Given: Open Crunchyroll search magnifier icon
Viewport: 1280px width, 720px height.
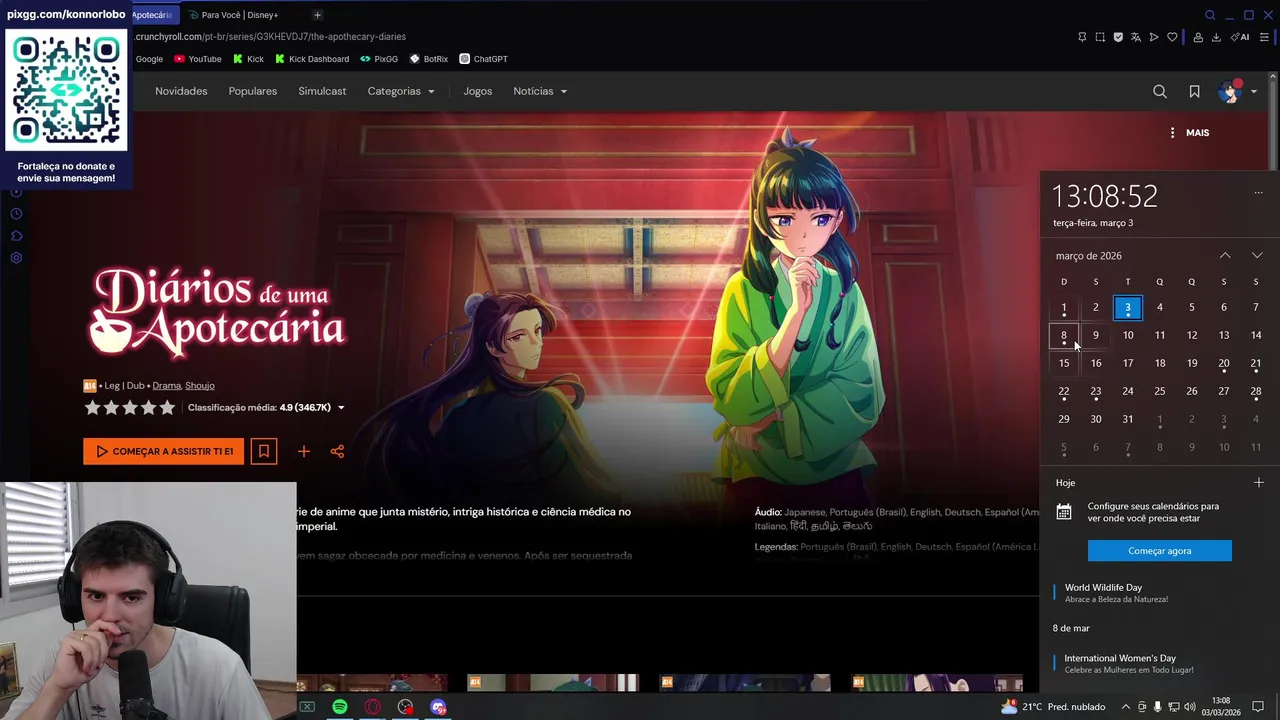Looking at the screenshot, I should [x=1160, y=91].
